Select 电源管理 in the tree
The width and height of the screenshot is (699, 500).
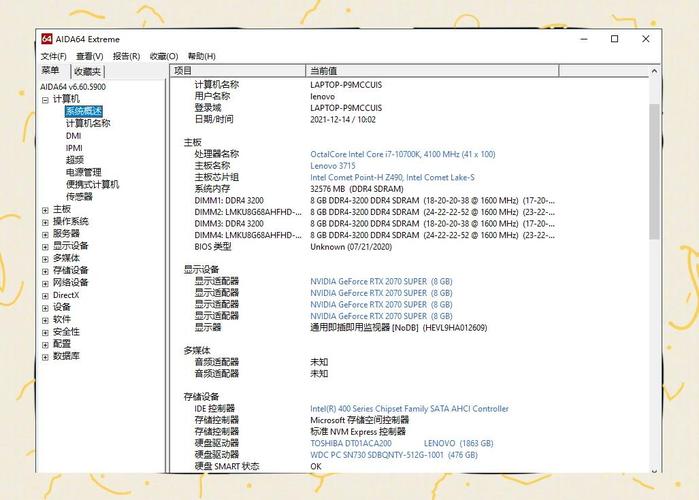coord(83,172)
